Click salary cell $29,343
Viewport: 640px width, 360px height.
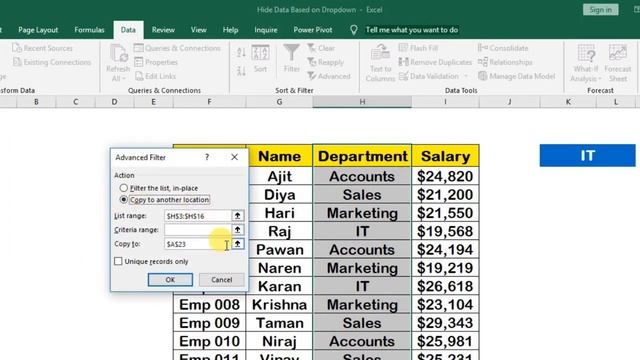[445, 323]
